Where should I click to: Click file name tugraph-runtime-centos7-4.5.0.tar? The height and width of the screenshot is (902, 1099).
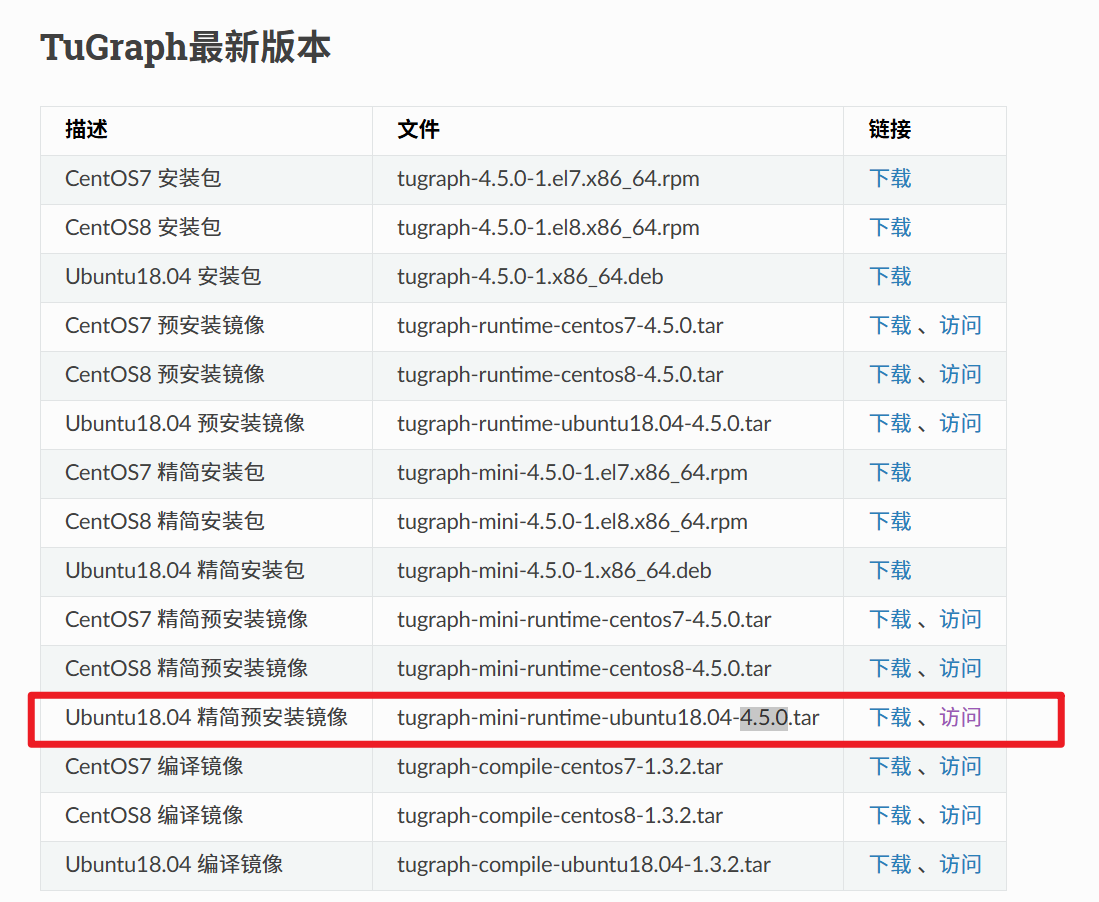pos(560,327)
